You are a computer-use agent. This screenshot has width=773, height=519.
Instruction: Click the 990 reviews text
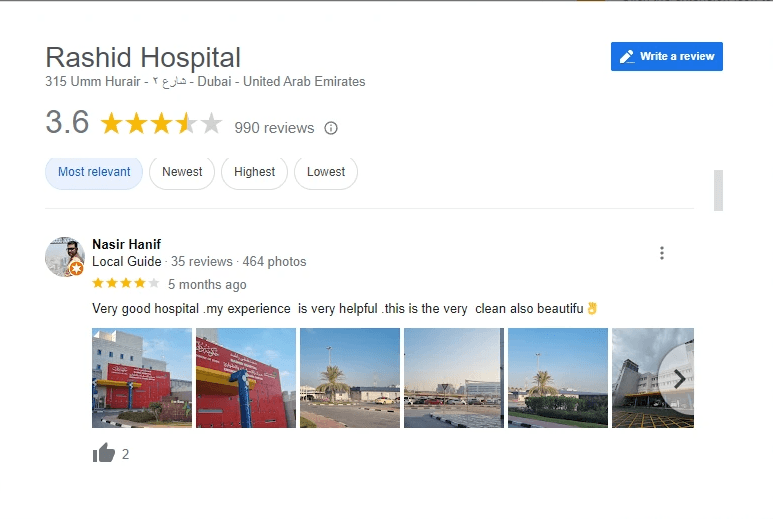pos(274,128)
